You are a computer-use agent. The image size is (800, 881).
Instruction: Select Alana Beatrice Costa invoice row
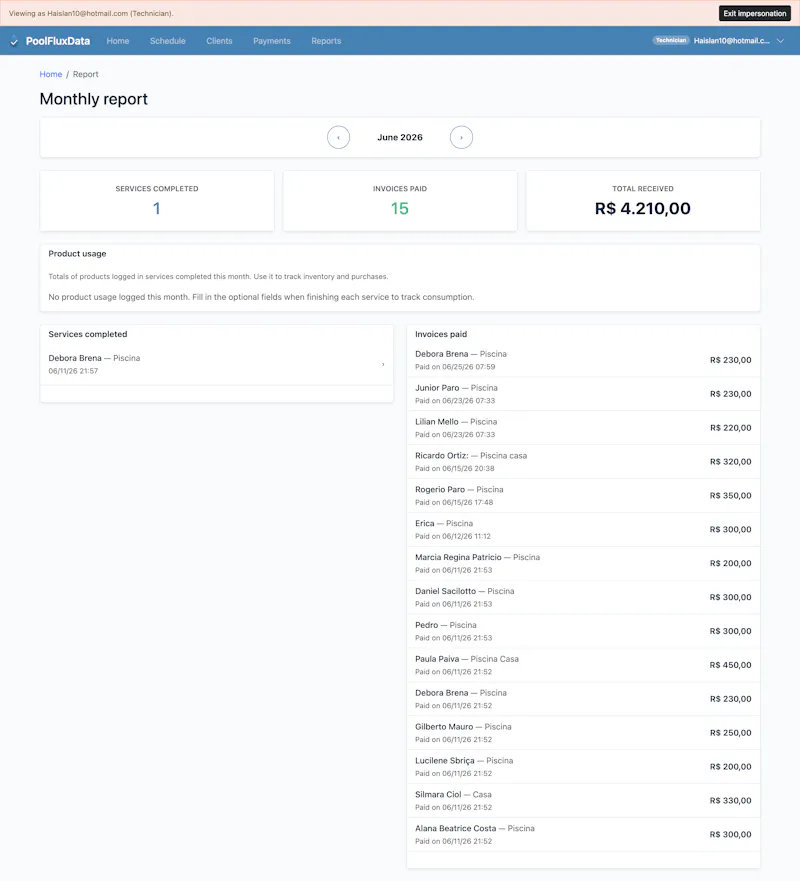click(583, 834)
